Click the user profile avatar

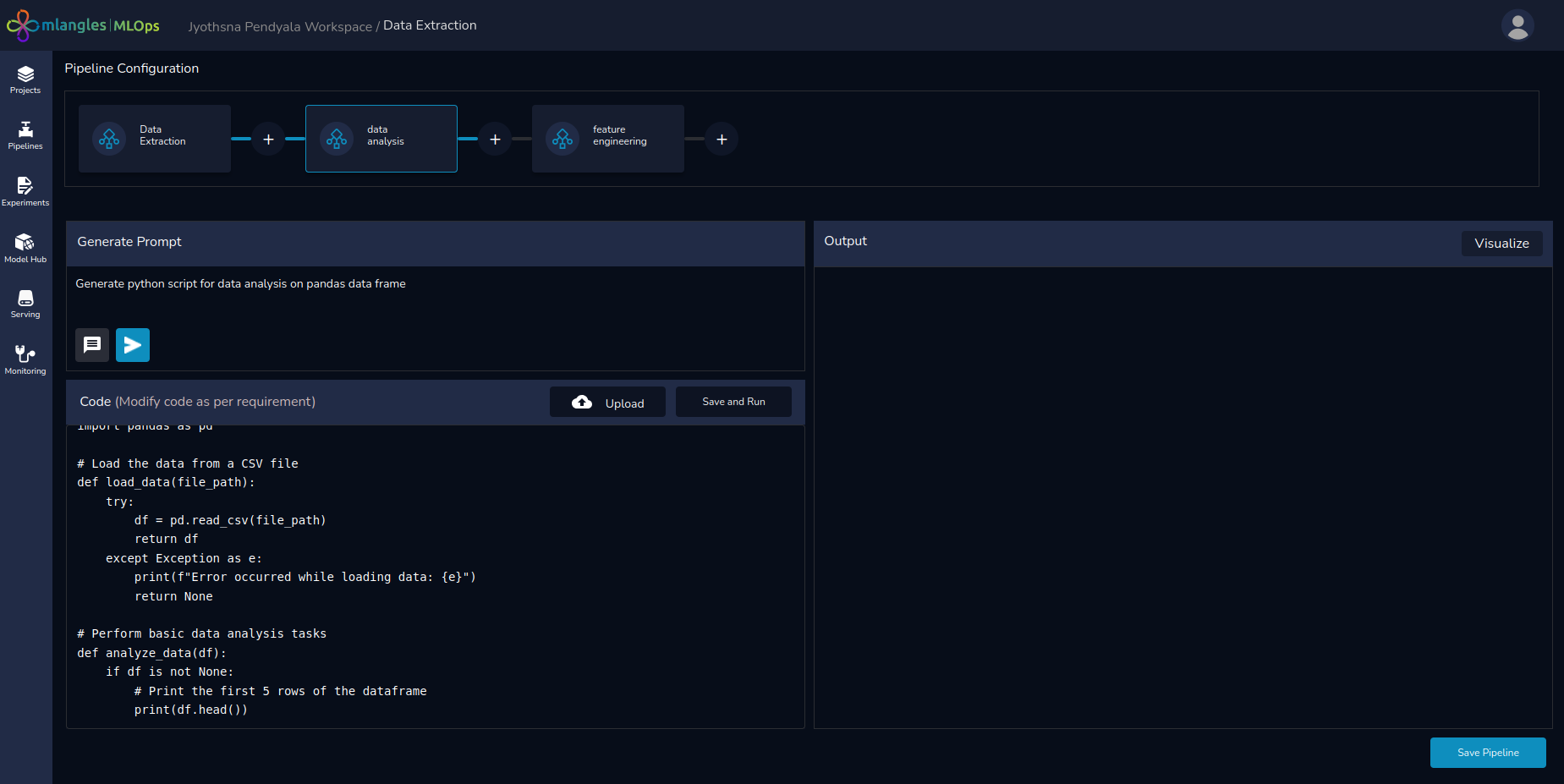click(1517, 25)
